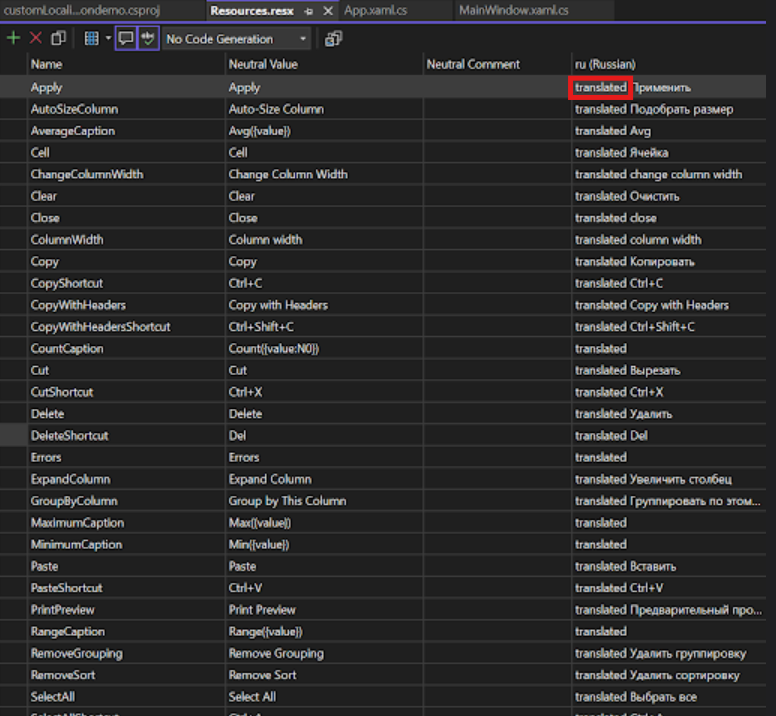Click the row header left of DeleteShortcut

(x=13, y=436)
